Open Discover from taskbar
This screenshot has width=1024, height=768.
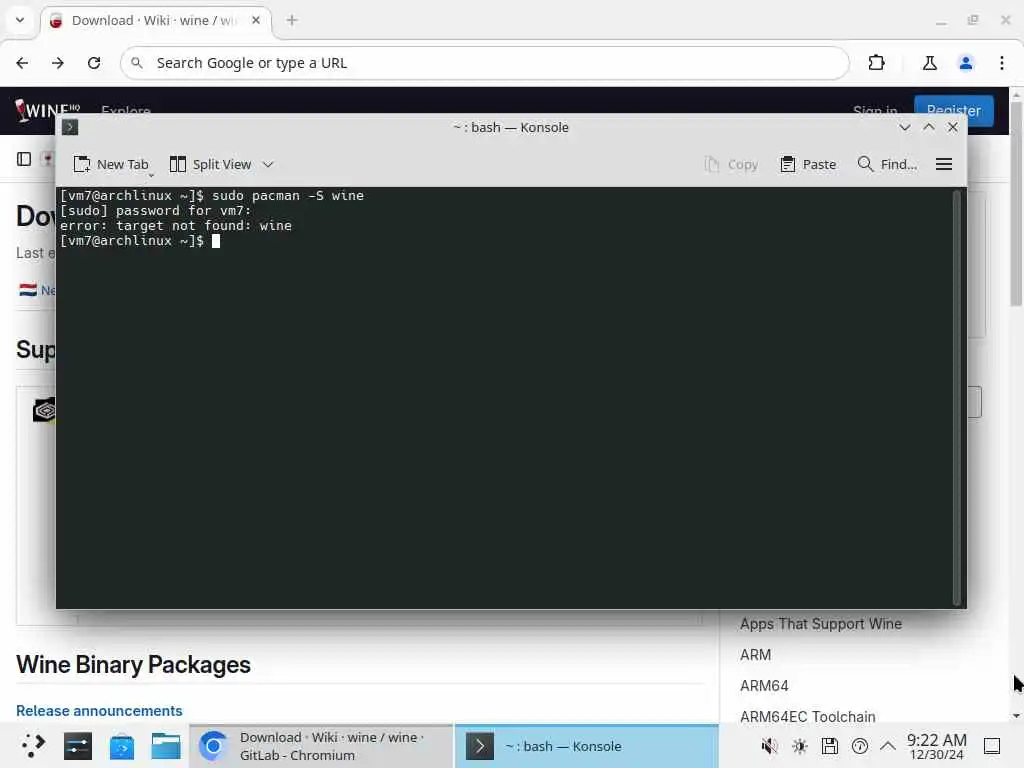(x=121, y=746)
